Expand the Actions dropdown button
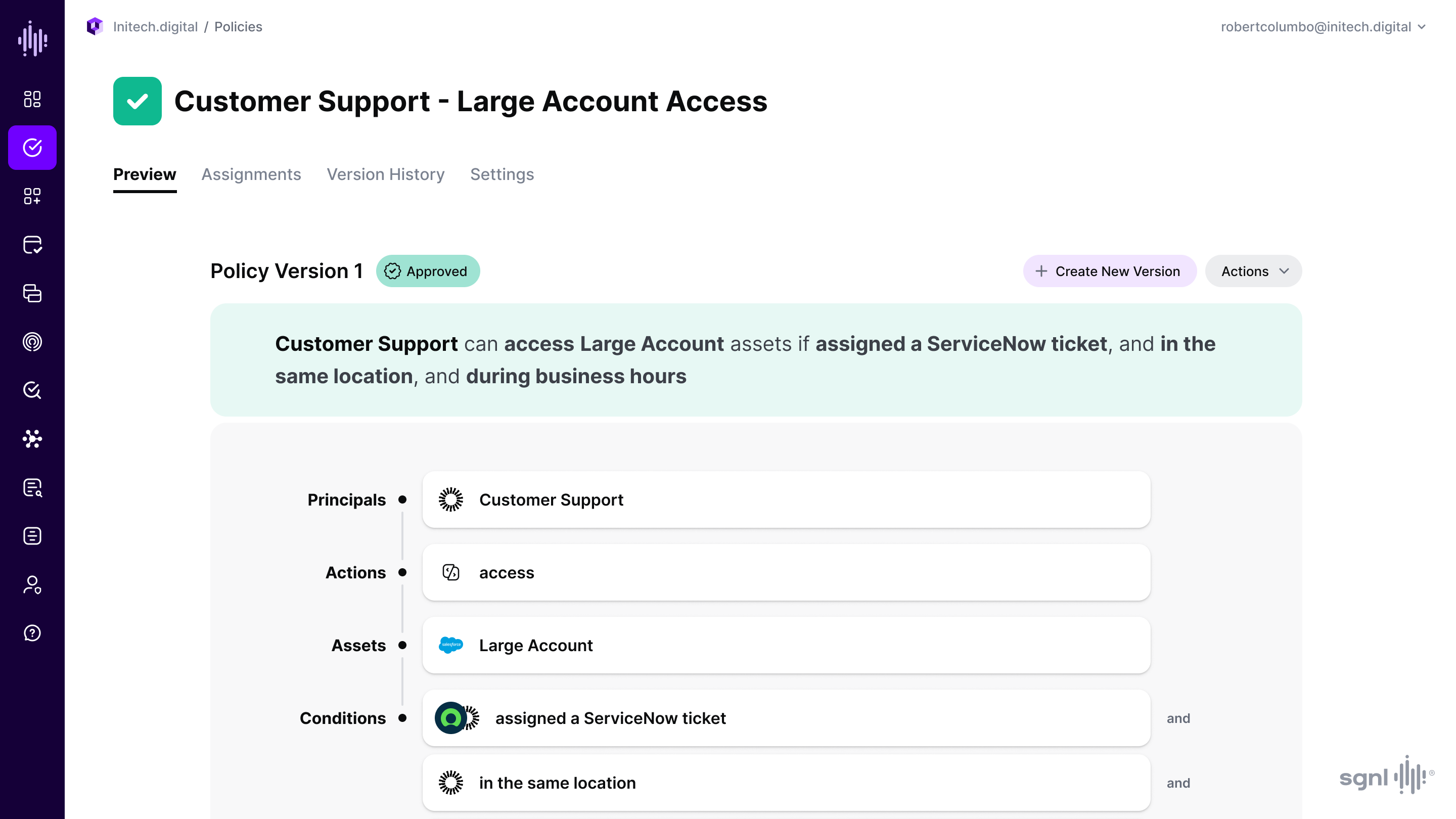 (x=1253, y=271)
